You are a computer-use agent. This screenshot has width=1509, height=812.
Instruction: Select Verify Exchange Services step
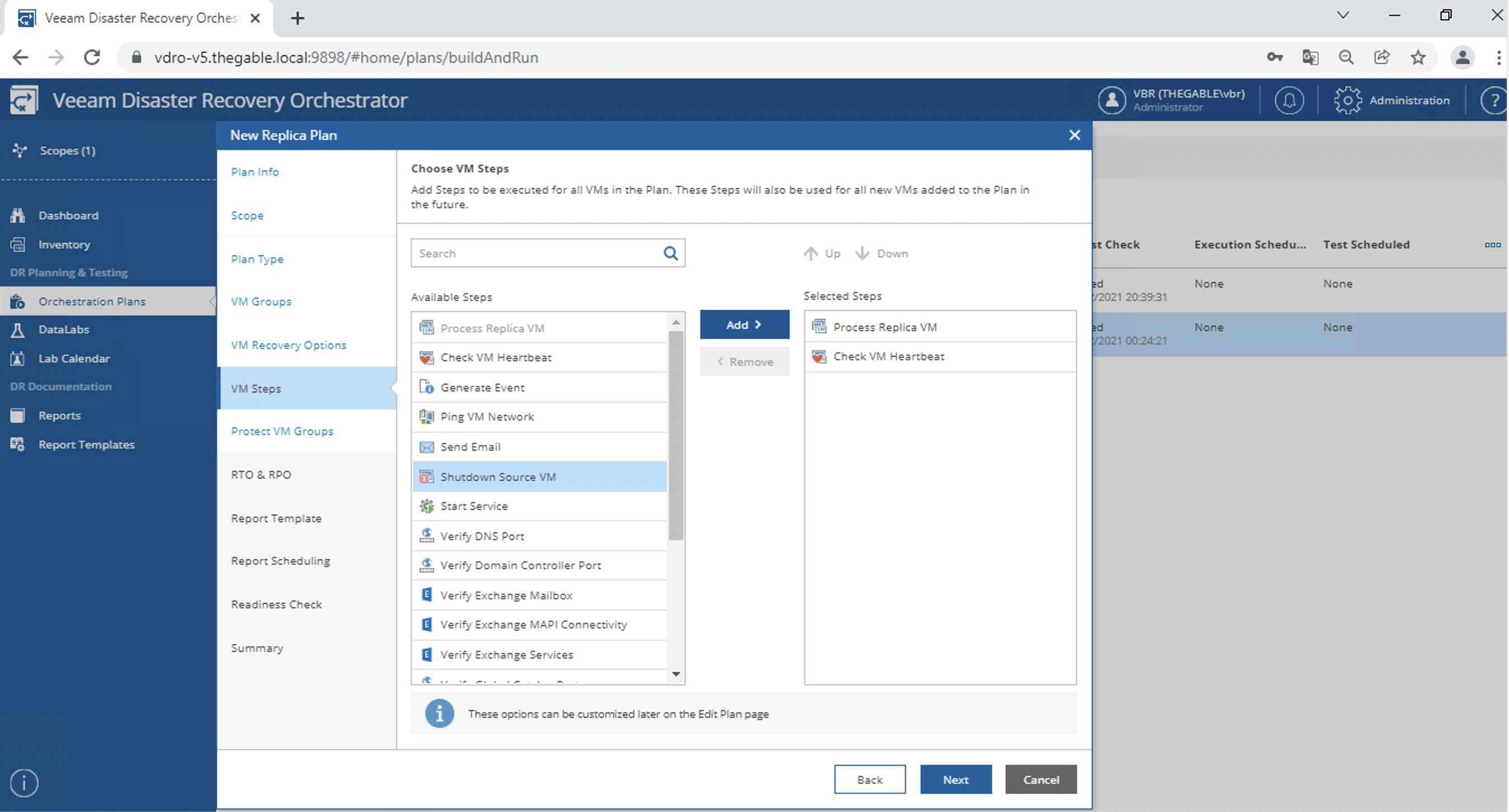click(x=540, y=654)
